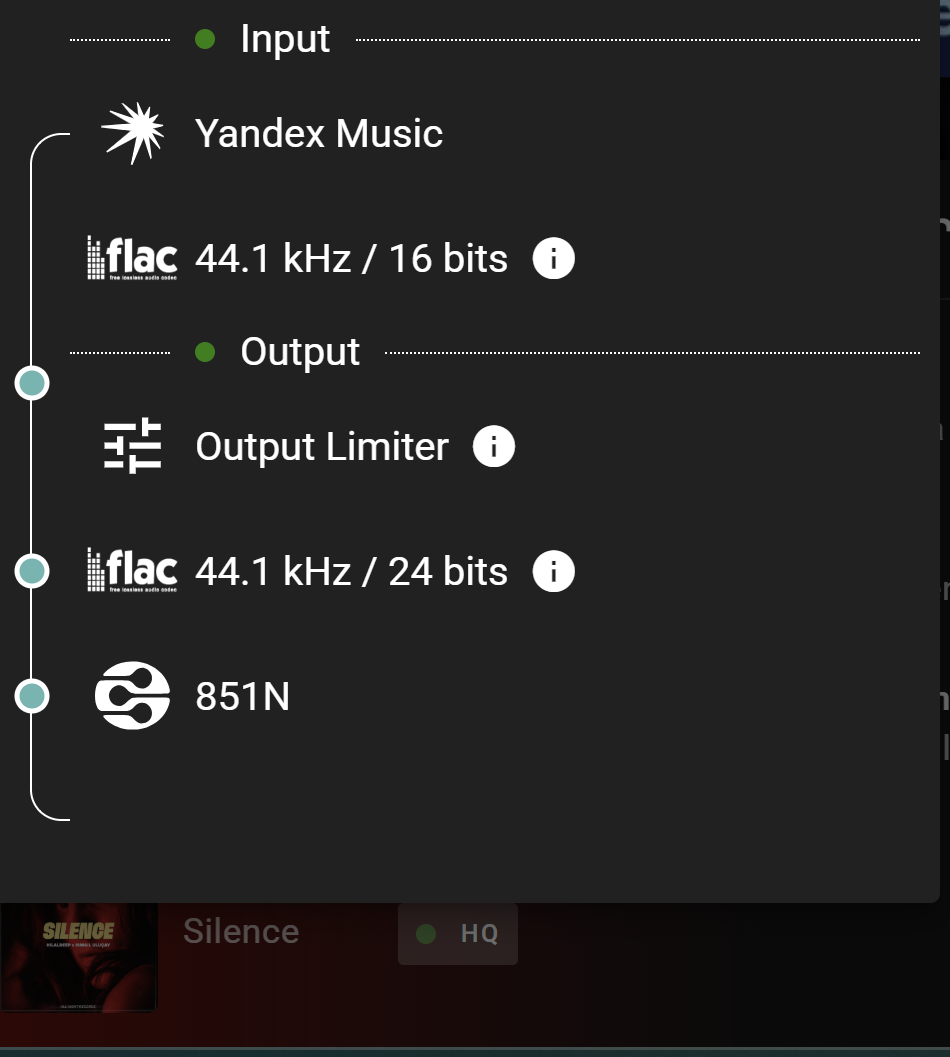Click the Silence track title

tap(241, 931)
